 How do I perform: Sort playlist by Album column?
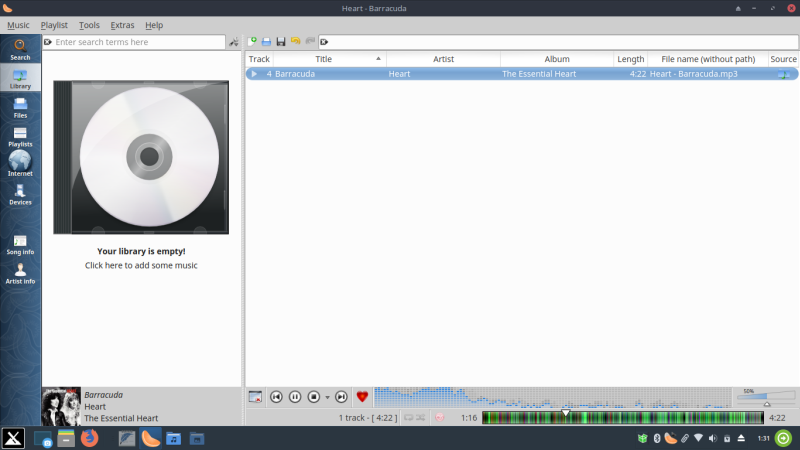[557, 59]
